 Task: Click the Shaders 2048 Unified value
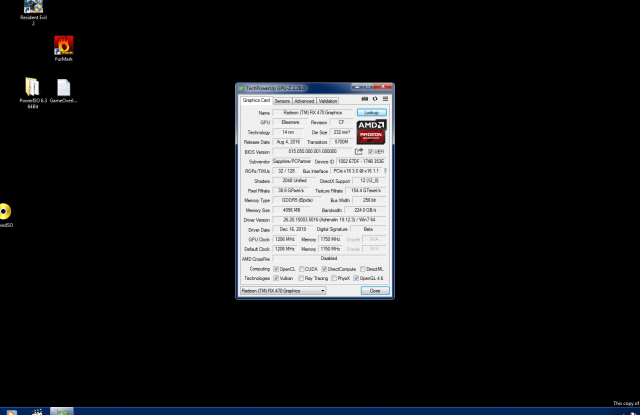pyautogui.click(x=294, y=181)
